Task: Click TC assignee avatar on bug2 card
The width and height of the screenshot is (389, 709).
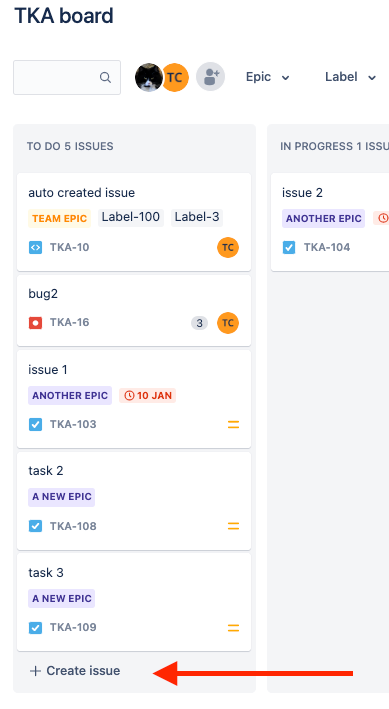Action: tap(228, 323)
